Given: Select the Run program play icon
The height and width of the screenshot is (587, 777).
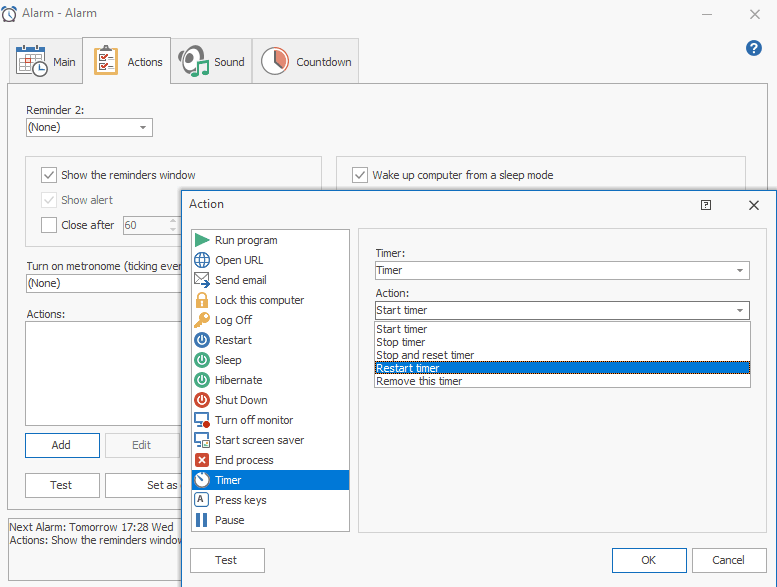Looking at the screenshot, I should pyautogui.click(x=202, y=240).
